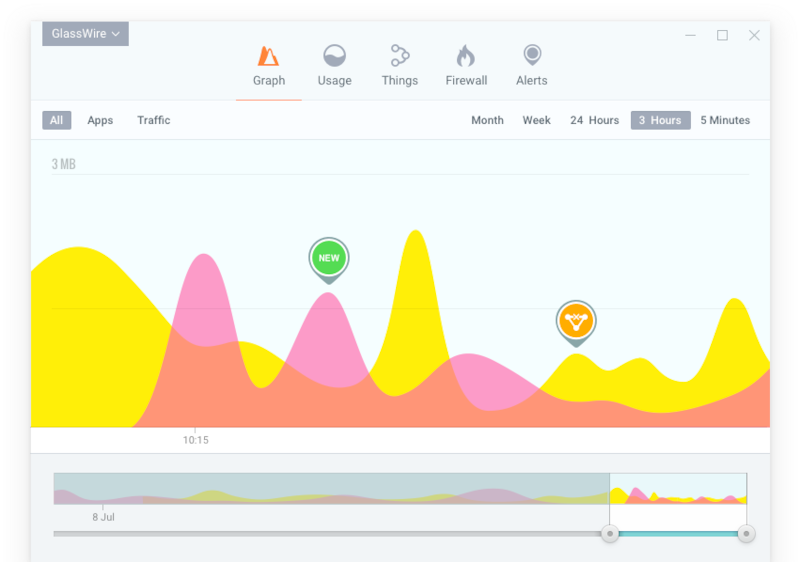Show the last 24 Hours
This screenshot has width=800, height=562.
pos(594,120)
